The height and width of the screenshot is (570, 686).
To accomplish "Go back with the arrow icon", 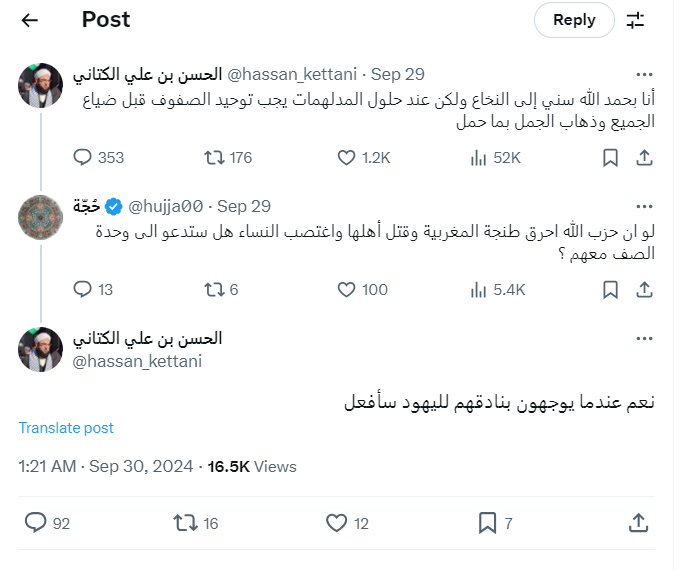I will [x=30, y=20].
